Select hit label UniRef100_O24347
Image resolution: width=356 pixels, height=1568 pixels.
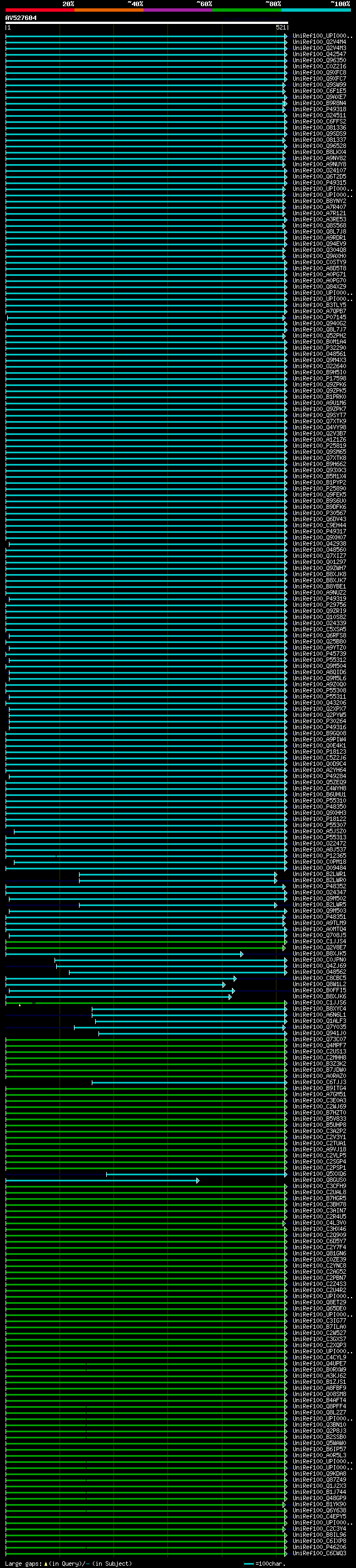tap(319, 892)
